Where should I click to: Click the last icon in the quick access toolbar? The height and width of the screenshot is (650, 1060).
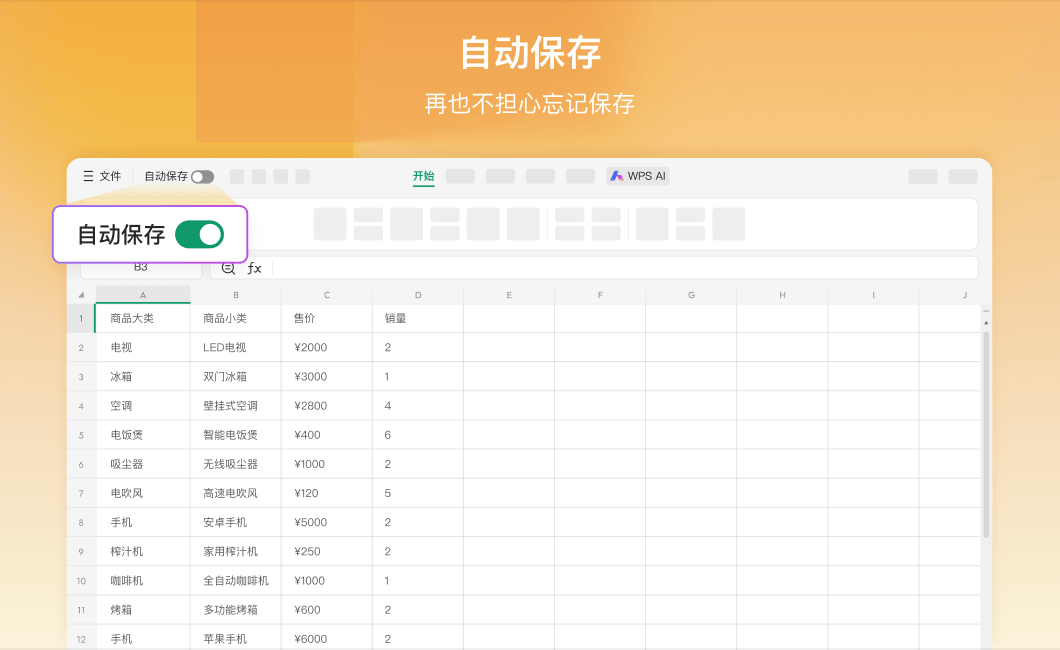(303, 175)
